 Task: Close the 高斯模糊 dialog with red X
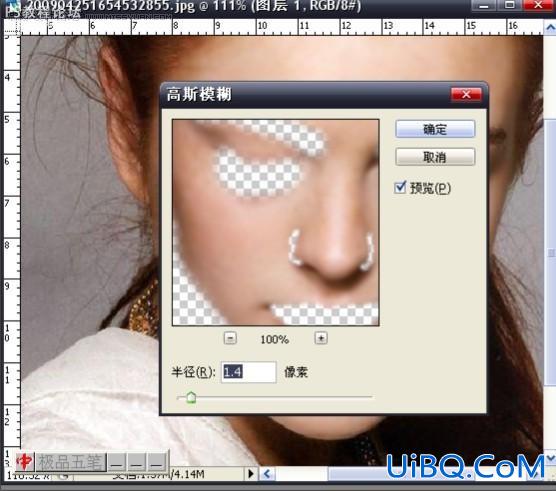point(466,94)
